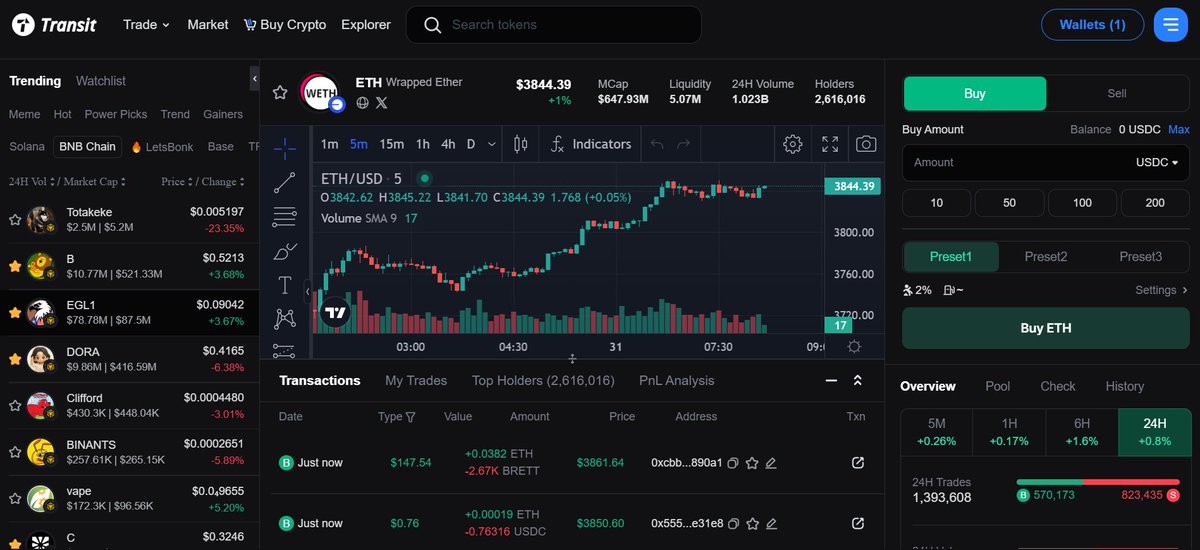1200x550 pixels.
Task: Sort by Price / Change column
Action: pos(204,182)
